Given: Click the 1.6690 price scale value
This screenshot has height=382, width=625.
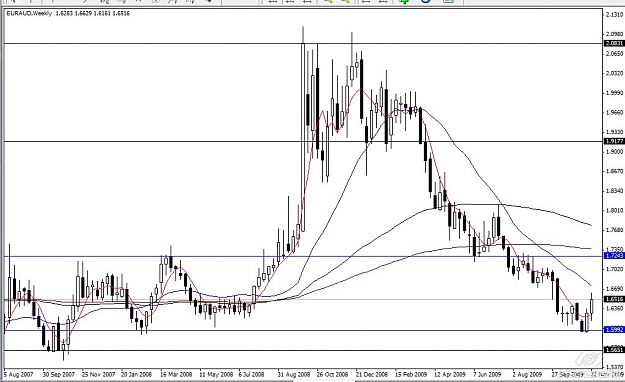Looking at the screenshot, I should pyautogui.click(x=614, y=289).
